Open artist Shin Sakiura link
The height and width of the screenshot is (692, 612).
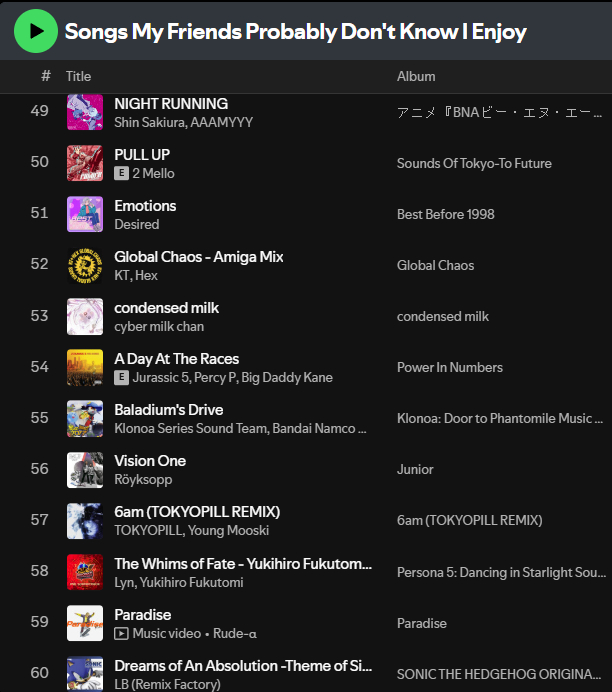(x=148, y=122)
